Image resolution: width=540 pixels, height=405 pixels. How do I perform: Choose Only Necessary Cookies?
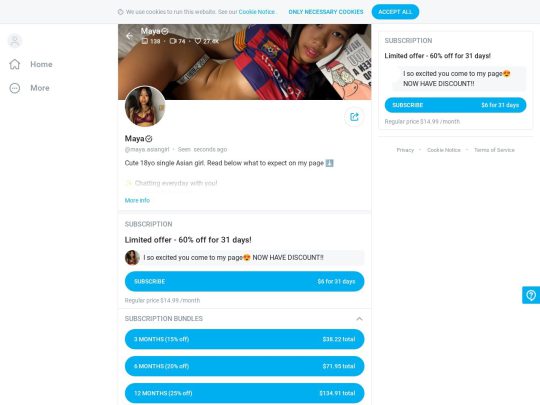[326, 12]
